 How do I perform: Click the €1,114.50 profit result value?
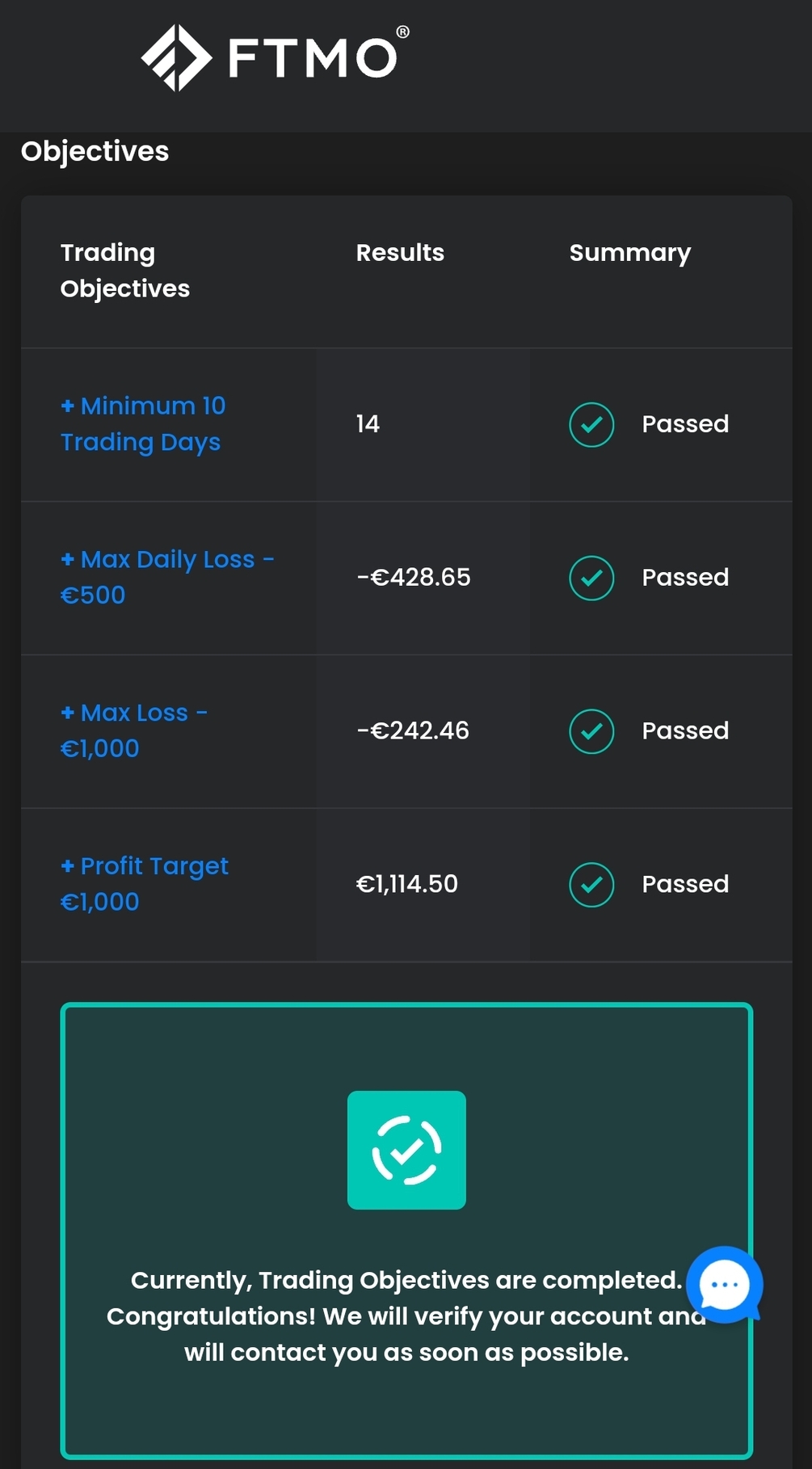point(407,884)
